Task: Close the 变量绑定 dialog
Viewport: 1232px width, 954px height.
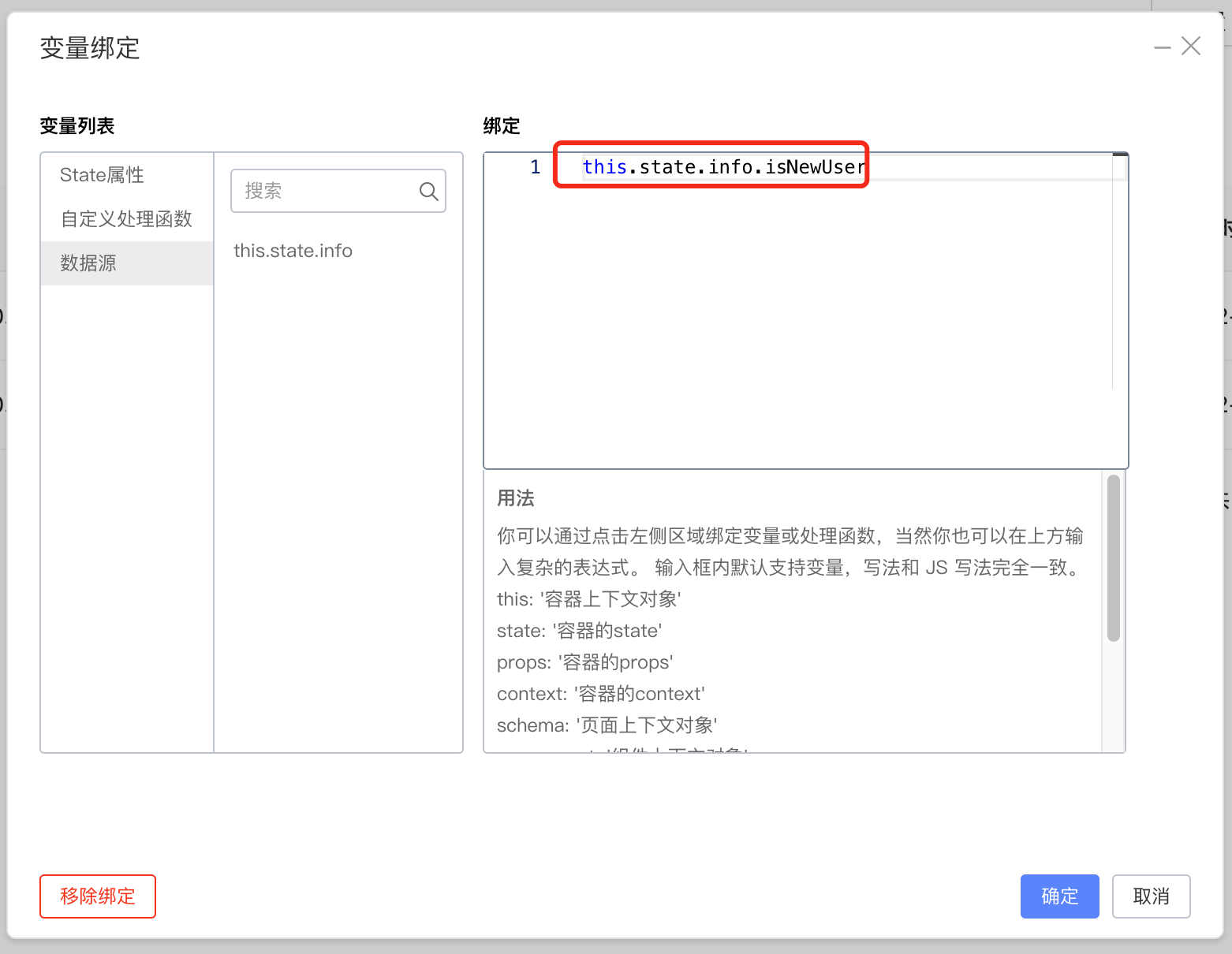Action: [x=1191, y=46]
